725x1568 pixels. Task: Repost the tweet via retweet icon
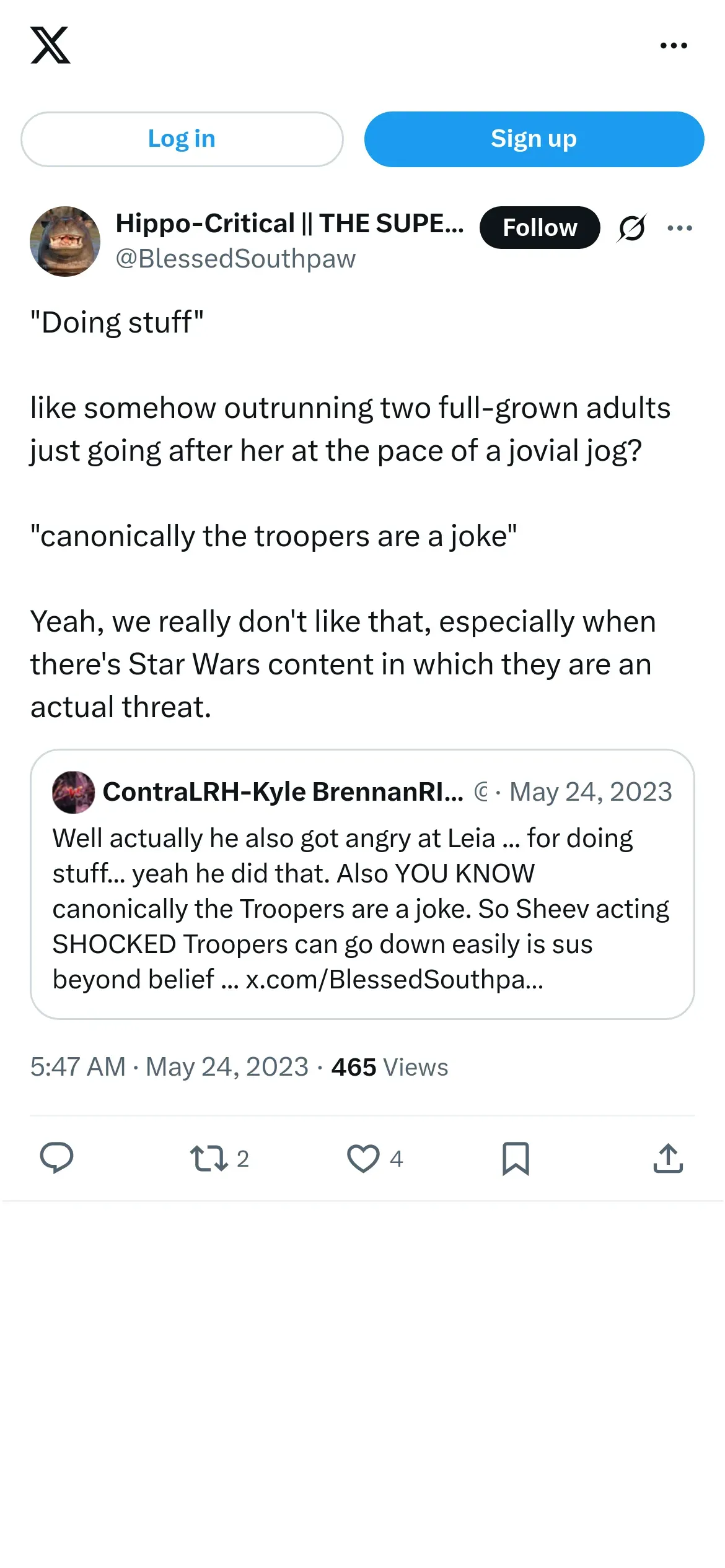click(209, 1158)
